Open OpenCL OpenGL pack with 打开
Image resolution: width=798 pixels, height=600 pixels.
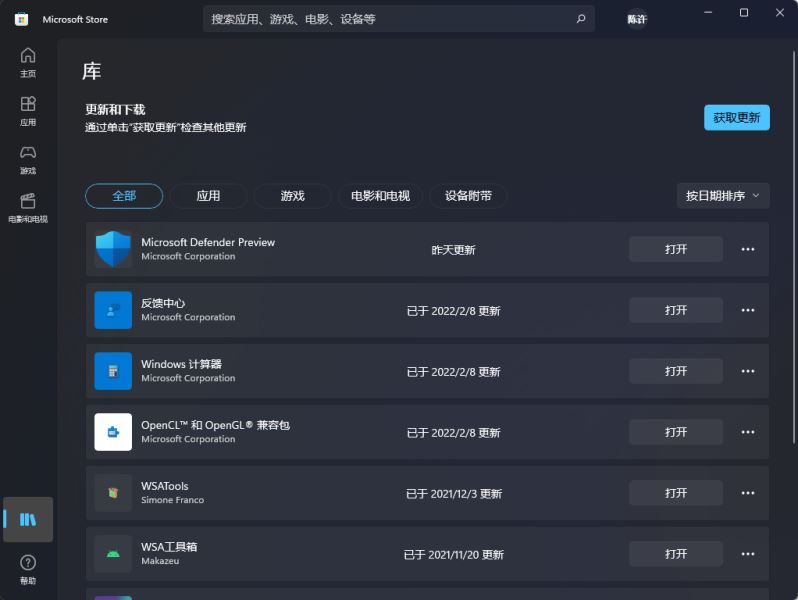pos(676,432)
